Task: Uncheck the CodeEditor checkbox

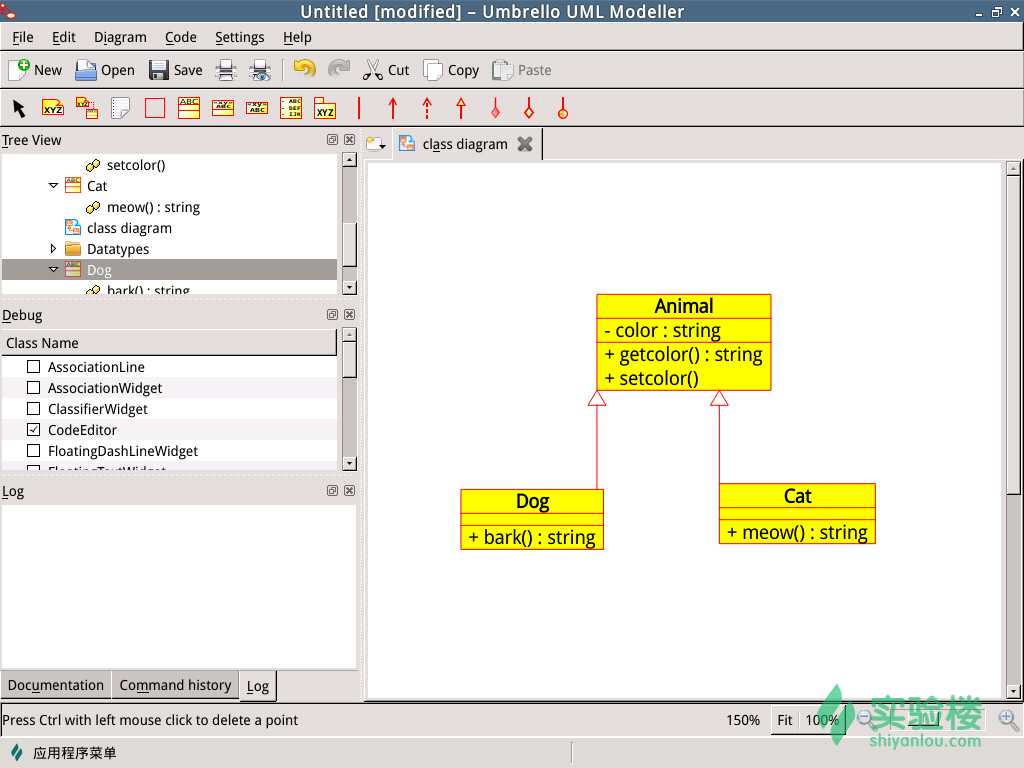Action: coord(33,429)
